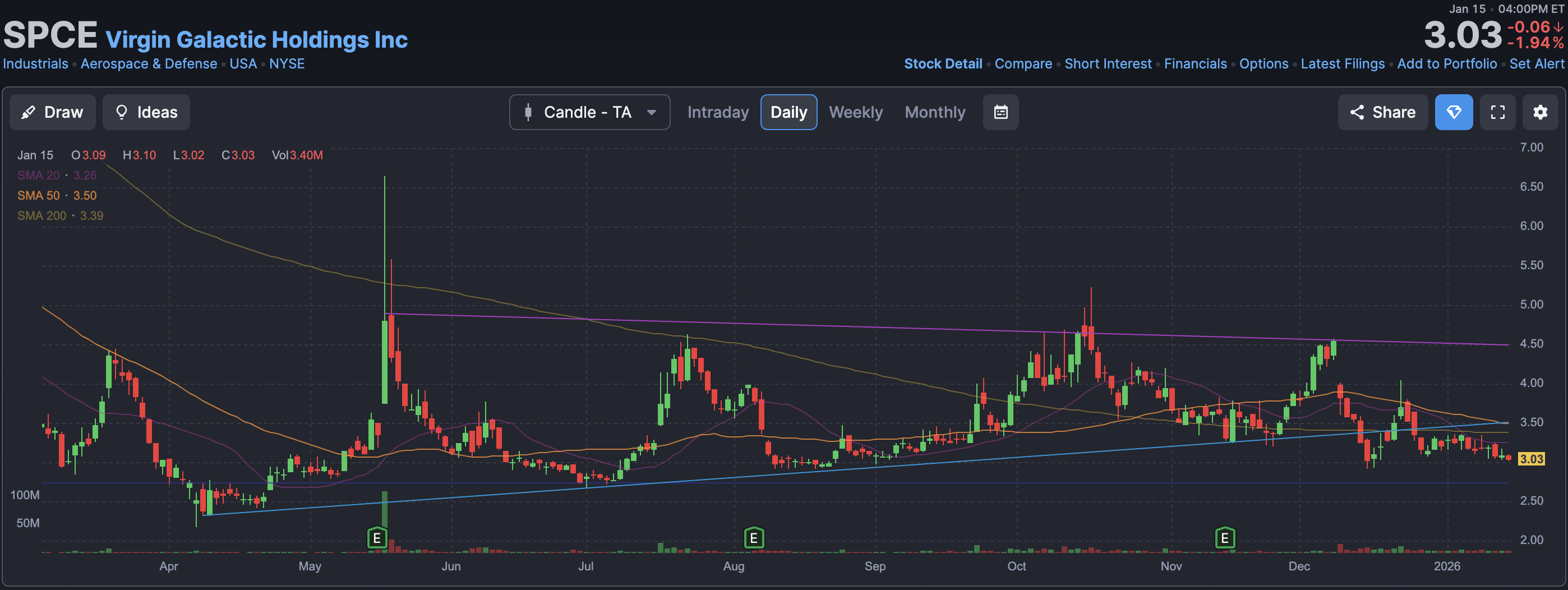Open Aerospace & Defense industry link
This screenshot has height=590, width=1568.
click(149, 64)
